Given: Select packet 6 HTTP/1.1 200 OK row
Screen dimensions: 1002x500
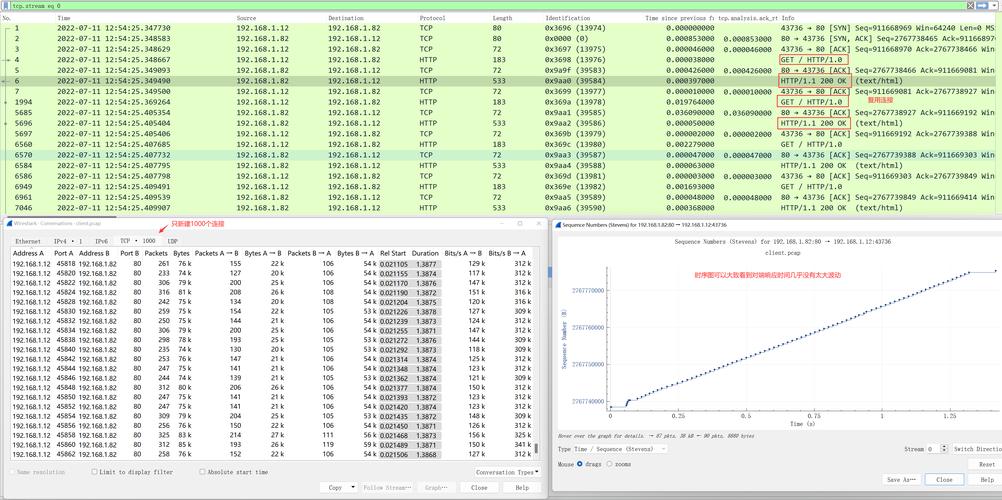Looking at the screenshot, I should tap(498, 81).
